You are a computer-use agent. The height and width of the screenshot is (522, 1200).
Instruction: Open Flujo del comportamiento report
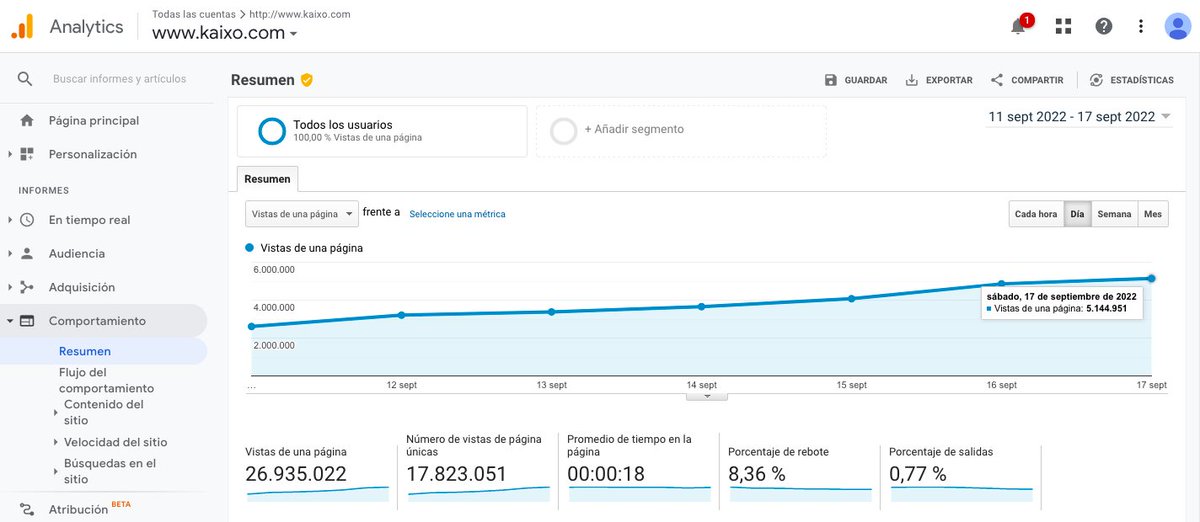106,380
